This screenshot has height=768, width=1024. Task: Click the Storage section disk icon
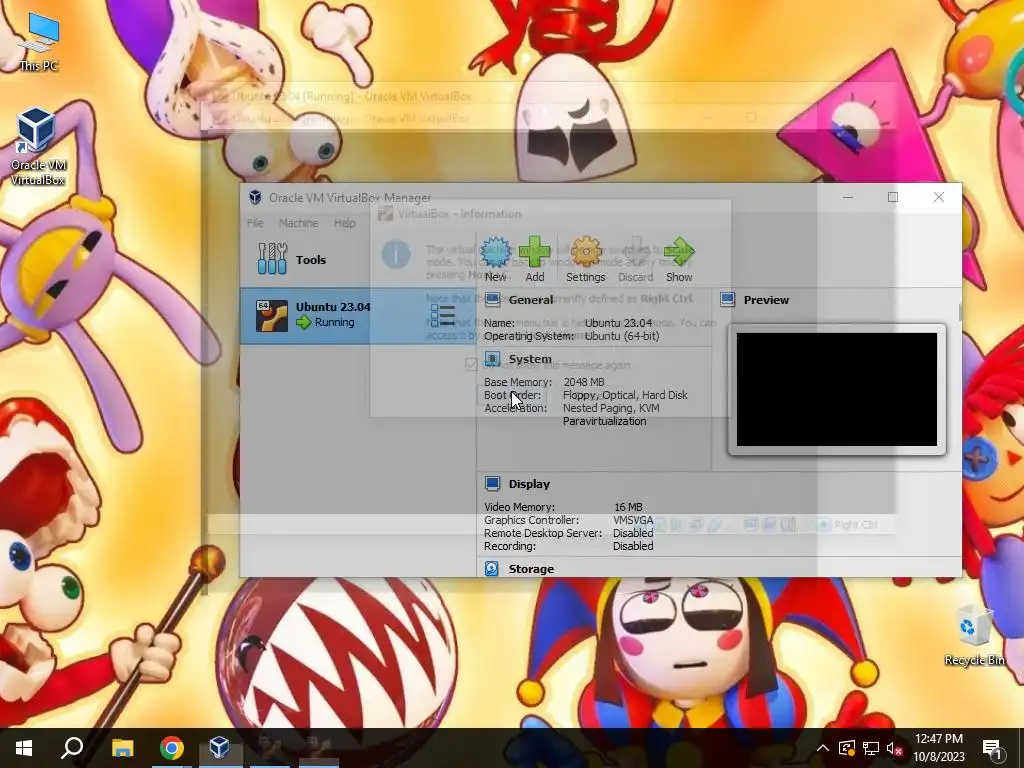[492, 569]
